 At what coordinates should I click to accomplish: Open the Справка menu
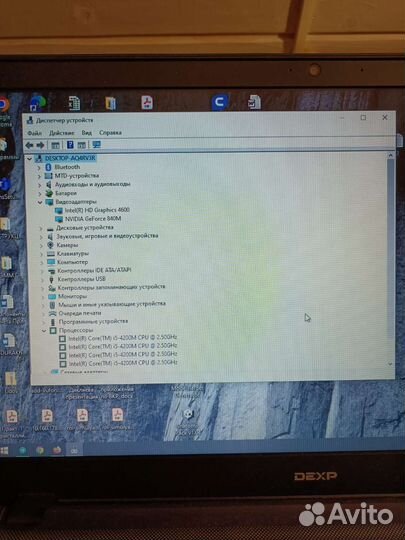tap(110, 132)
